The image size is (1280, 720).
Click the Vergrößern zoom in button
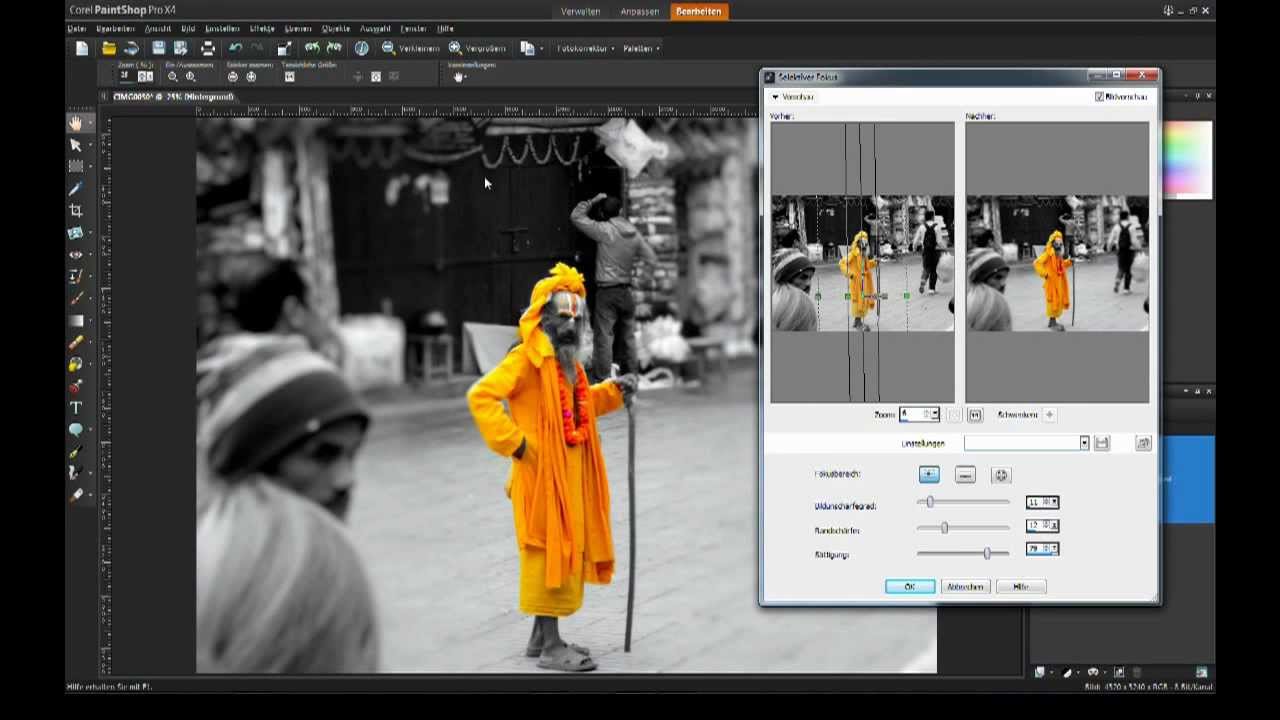477,48
